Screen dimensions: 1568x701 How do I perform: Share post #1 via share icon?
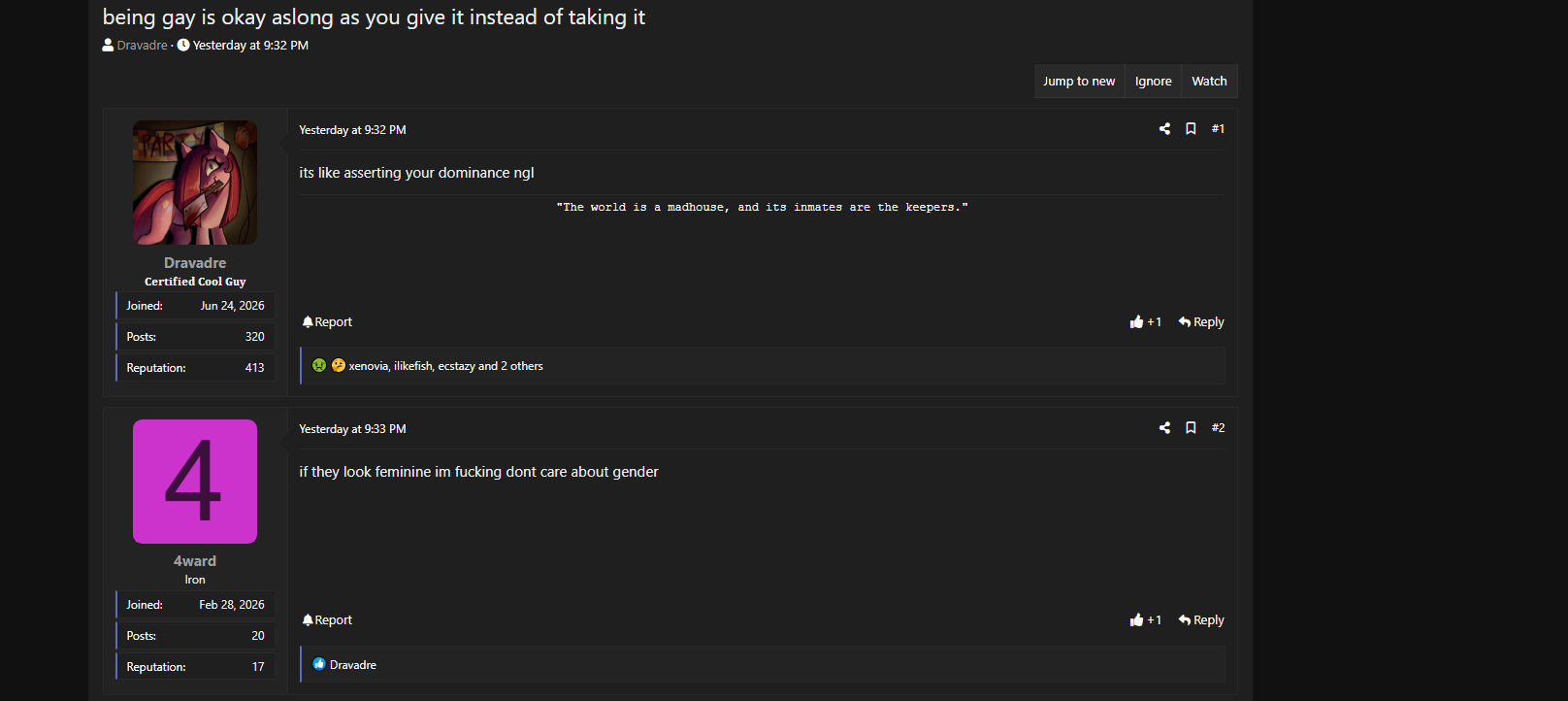click(x=1164, y=129)
